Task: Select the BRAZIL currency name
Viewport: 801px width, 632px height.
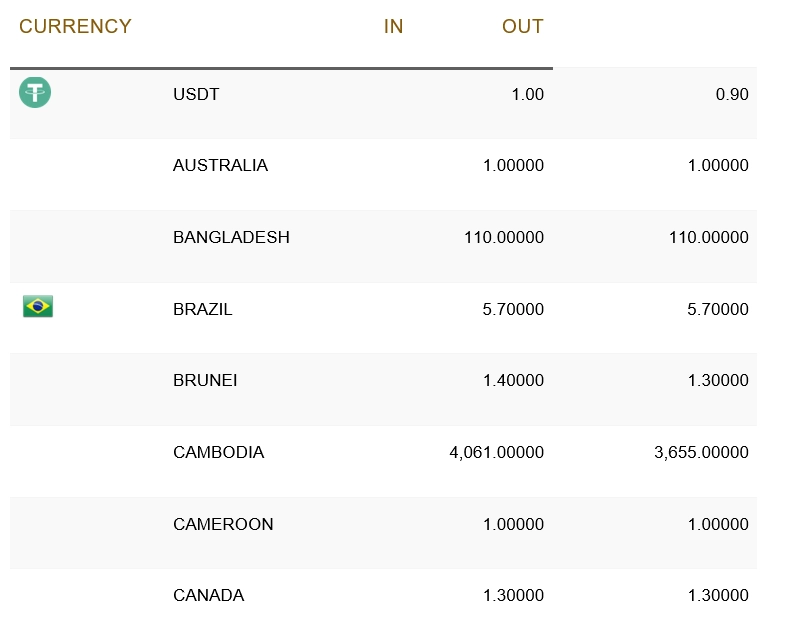Action: tap(202, 310)
